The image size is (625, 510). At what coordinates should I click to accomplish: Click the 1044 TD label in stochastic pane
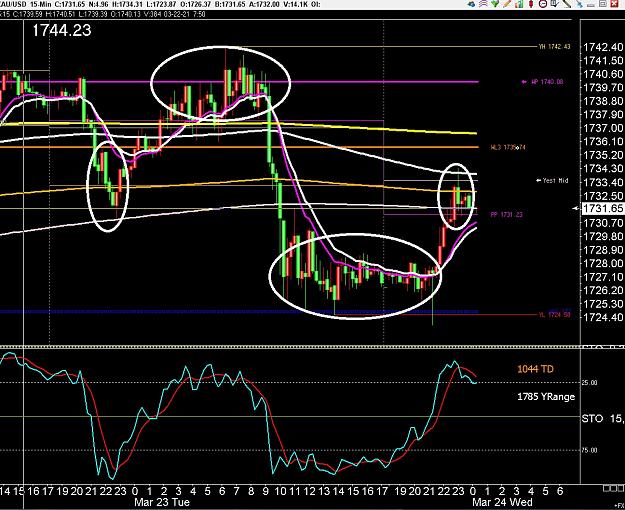pyautogui.click(x=535, y=369)
